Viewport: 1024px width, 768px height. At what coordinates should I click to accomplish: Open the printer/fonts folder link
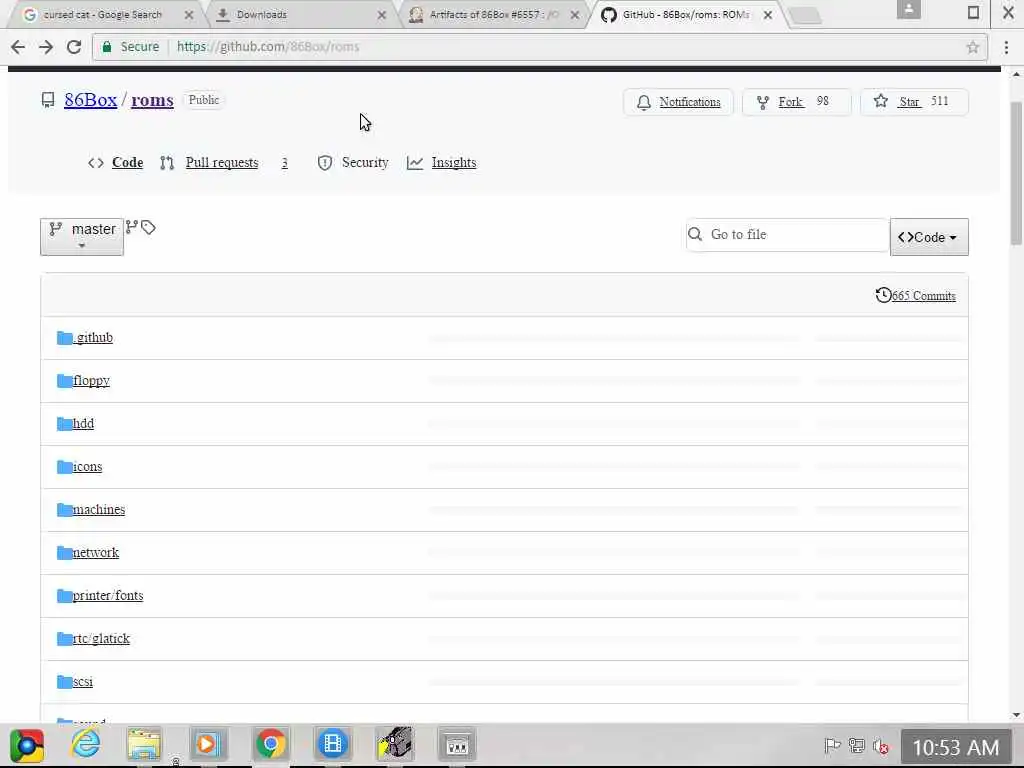click(108, 596)
